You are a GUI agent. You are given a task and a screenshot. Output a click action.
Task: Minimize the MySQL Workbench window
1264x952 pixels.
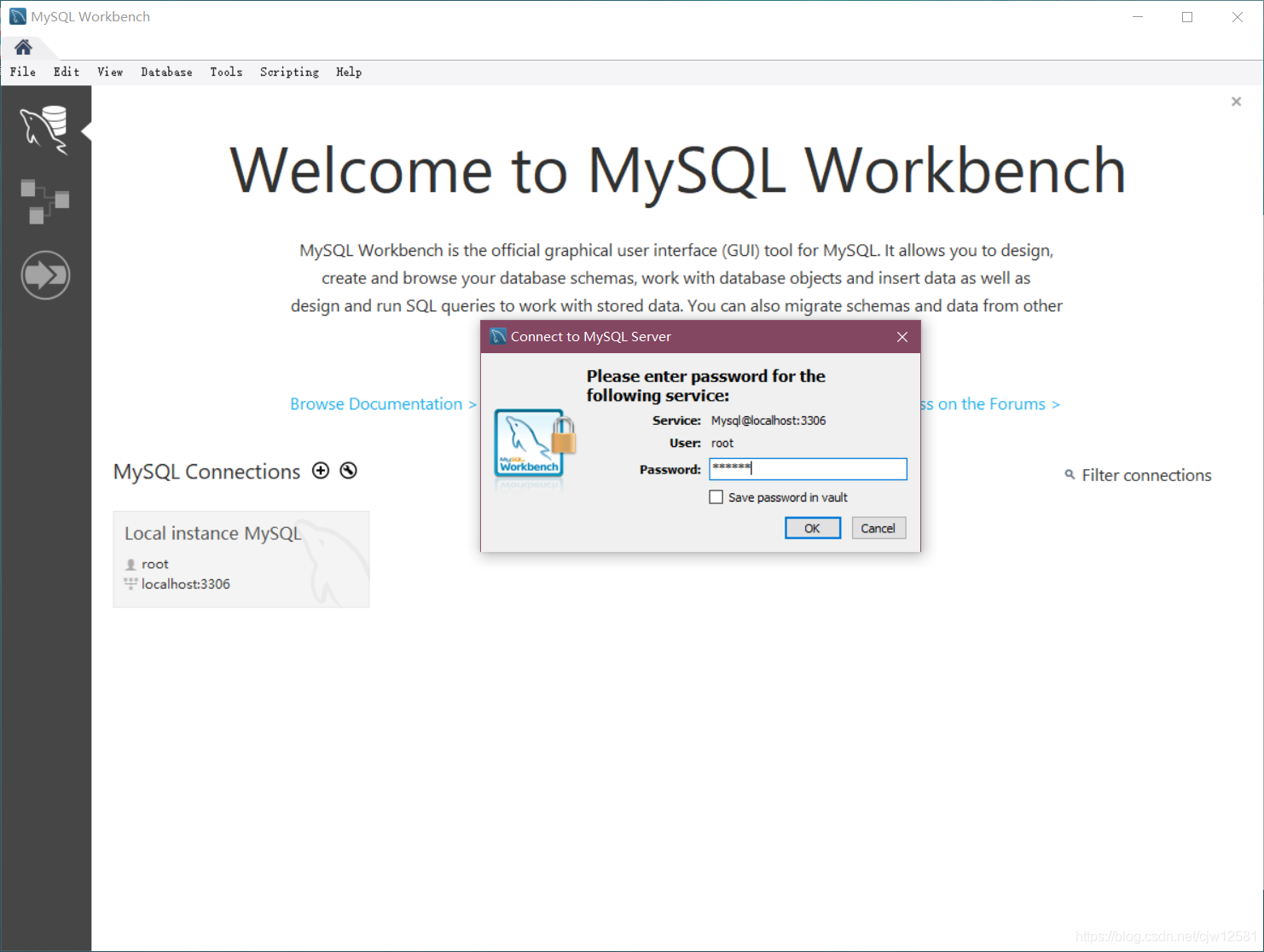coord(1137,17)
